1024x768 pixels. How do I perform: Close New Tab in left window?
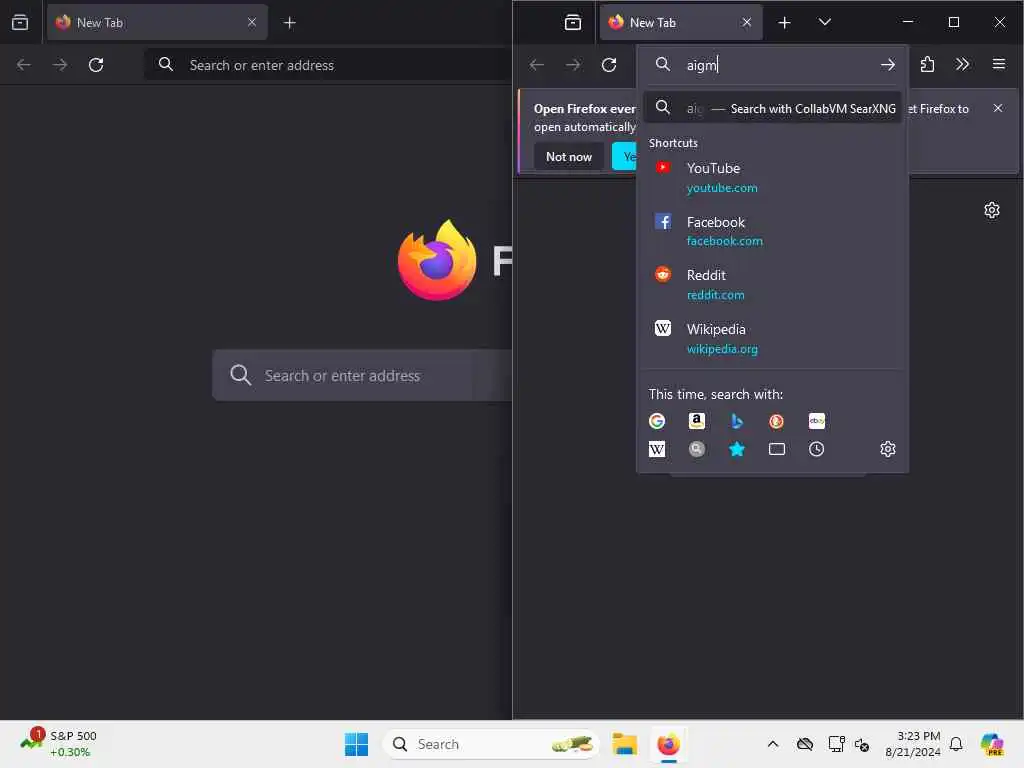pyautogui.click(x=251, y=23)
